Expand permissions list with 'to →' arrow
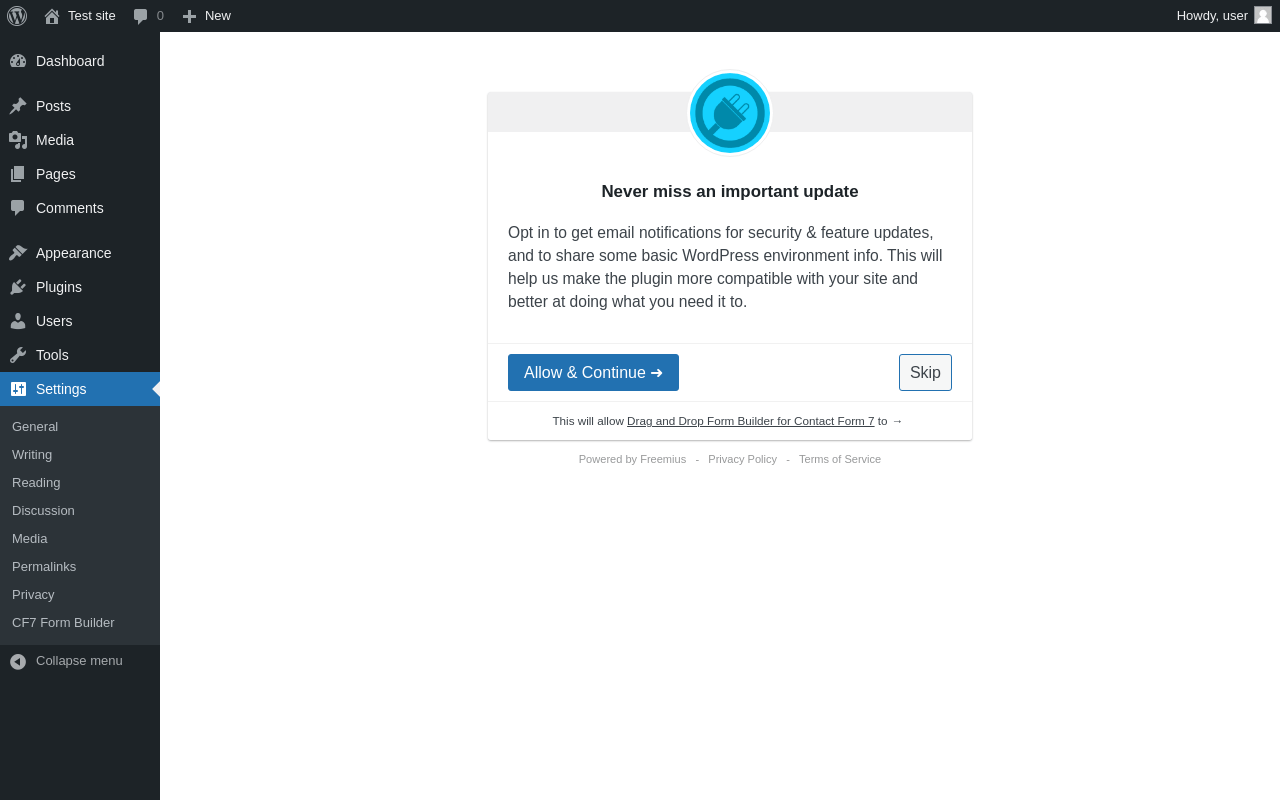Image resolution: width=1280 pixels, height=800 pixels. click(890, 421)
